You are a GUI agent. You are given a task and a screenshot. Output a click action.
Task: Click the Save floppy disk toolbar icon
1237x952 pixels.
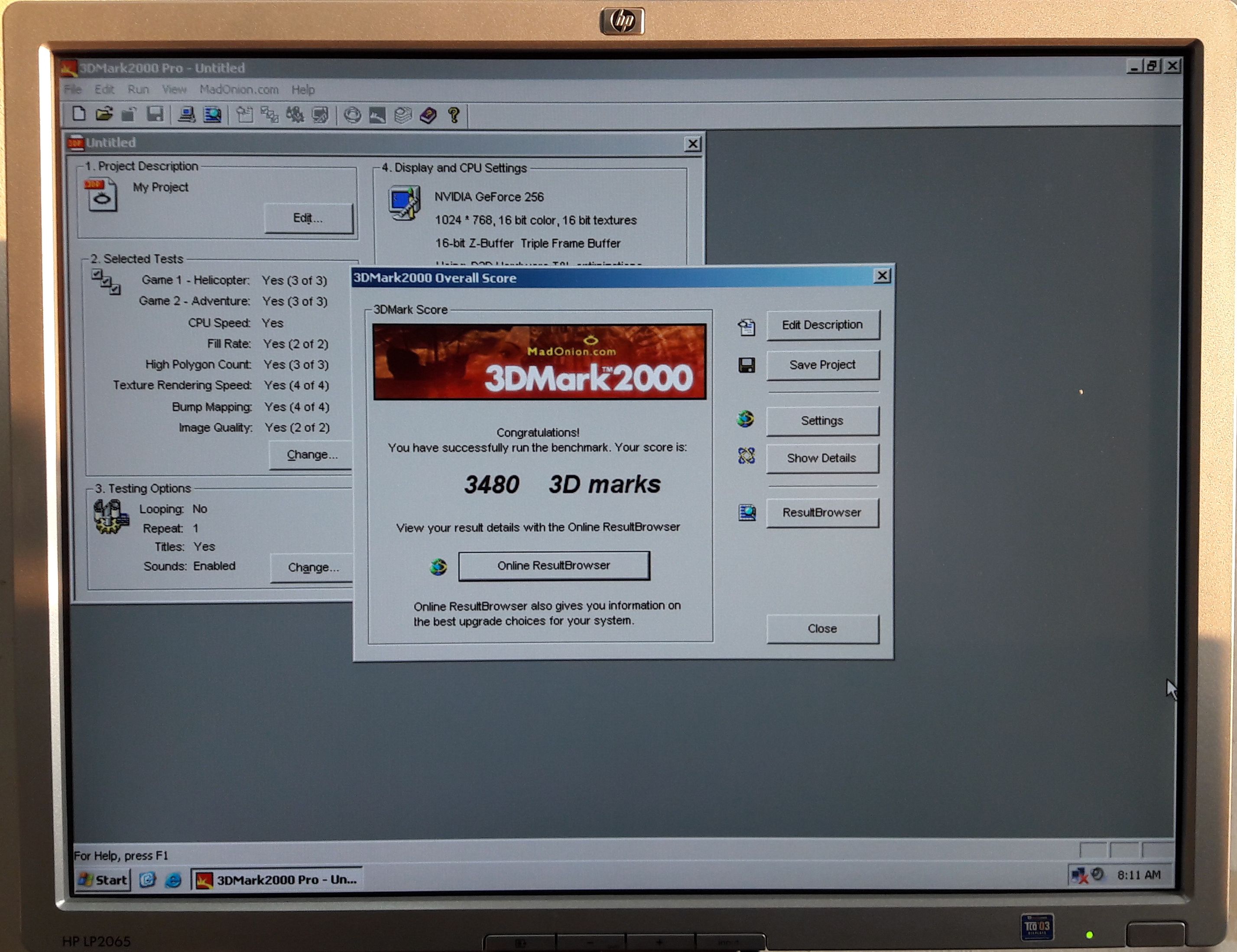click(x=155, y=114)
